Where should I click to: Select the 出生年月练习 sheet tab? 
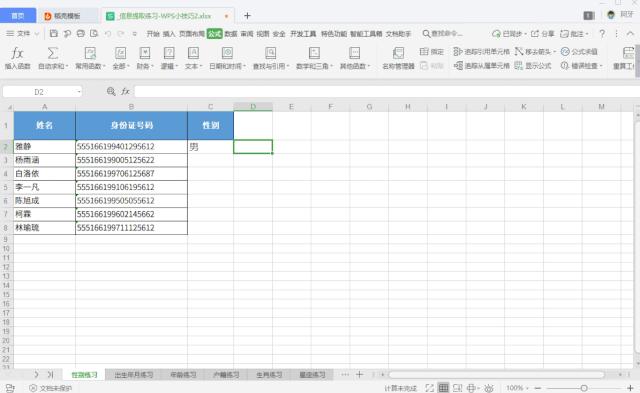click(134, 375)
